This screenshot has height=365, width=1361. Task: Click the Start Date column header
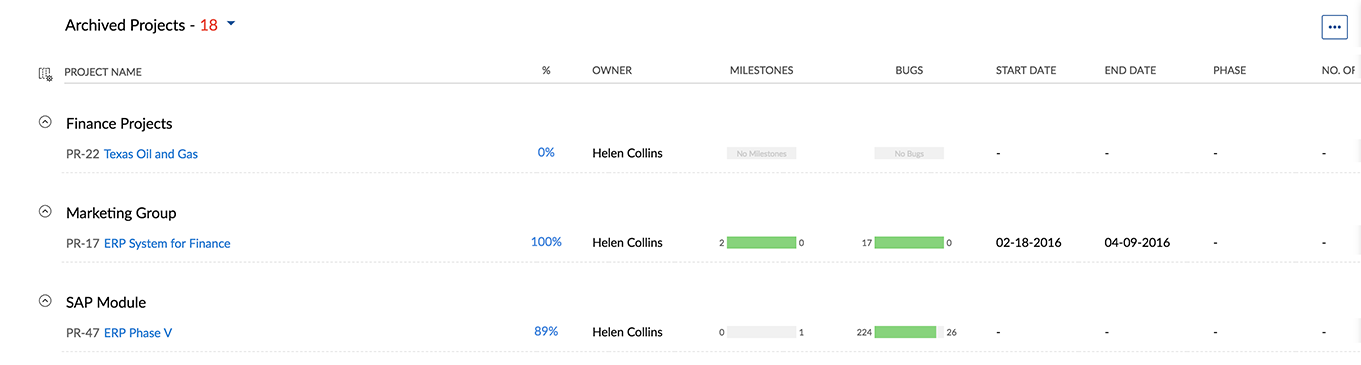[1026, 71]
